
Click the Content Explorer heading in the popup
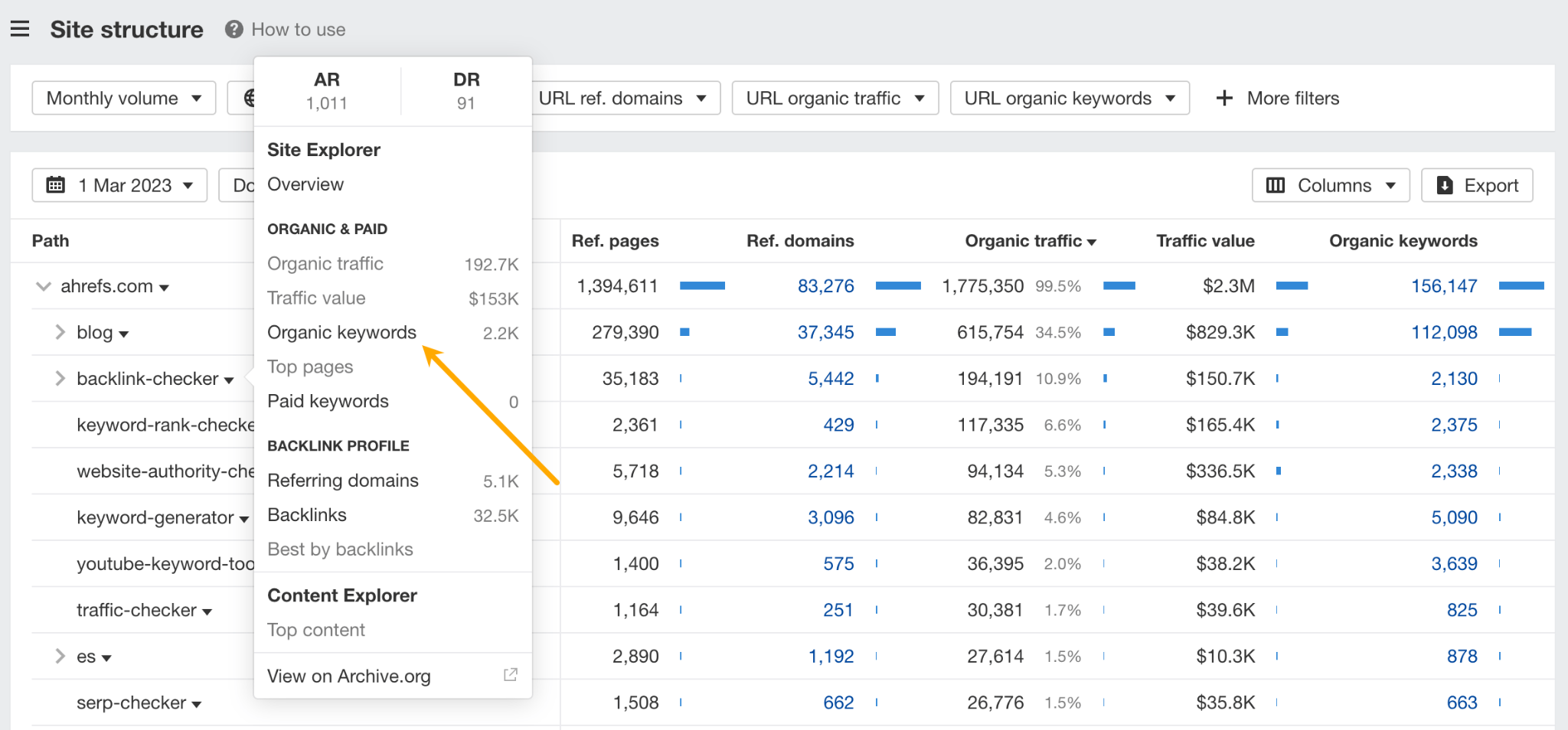click(342, 595)
